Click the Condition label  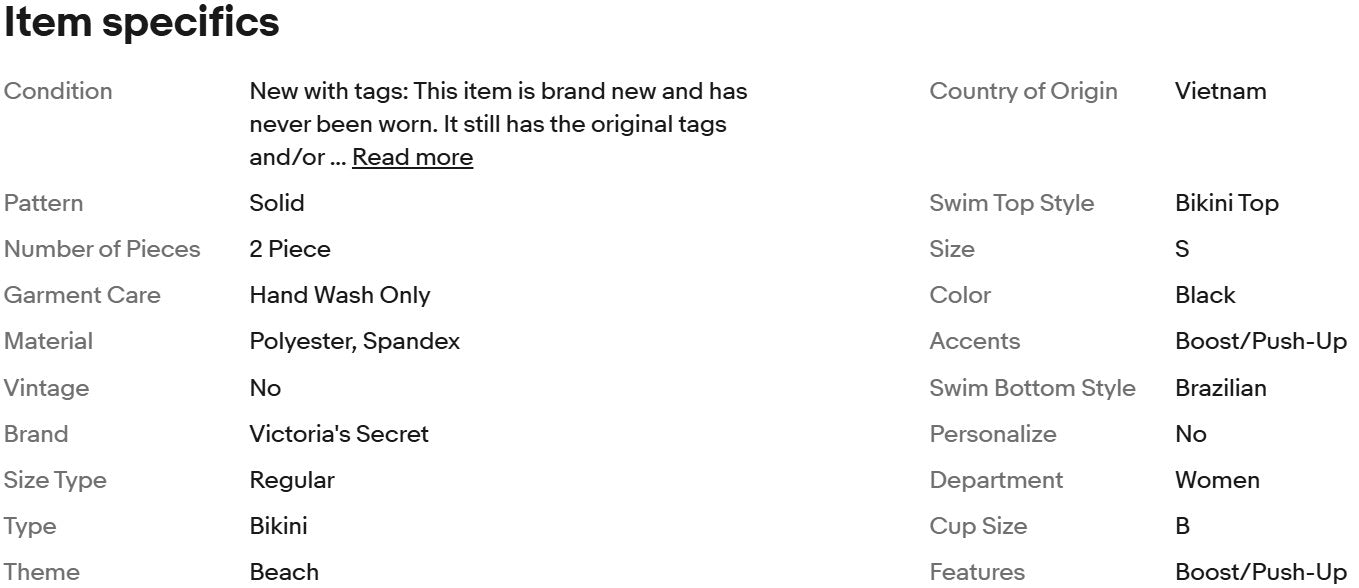click(x=58, y=91)
